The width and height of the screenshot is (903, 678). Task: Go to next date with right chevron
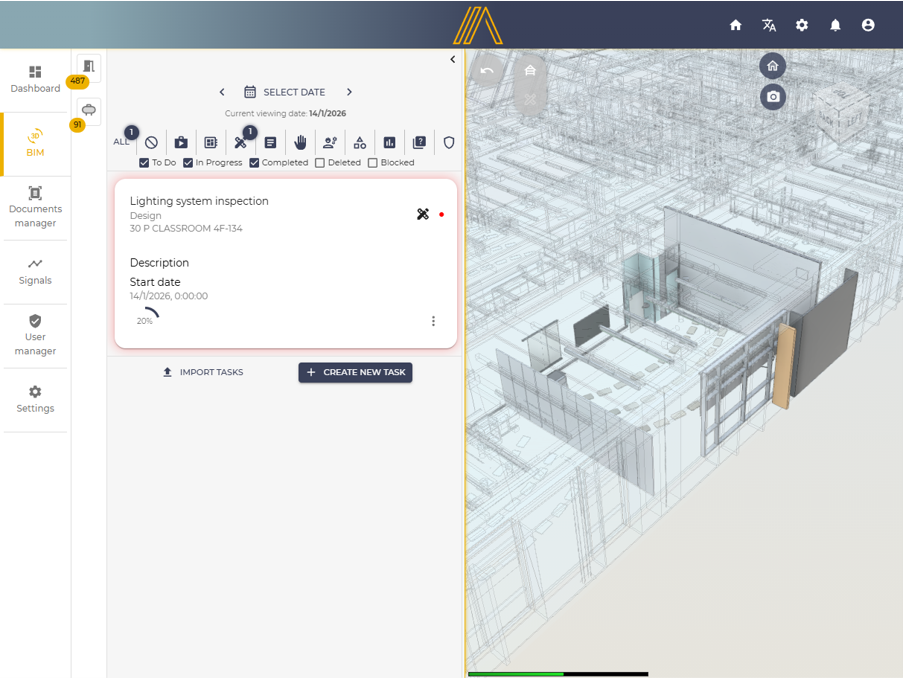pyautogui.click(x=349, y=92)
